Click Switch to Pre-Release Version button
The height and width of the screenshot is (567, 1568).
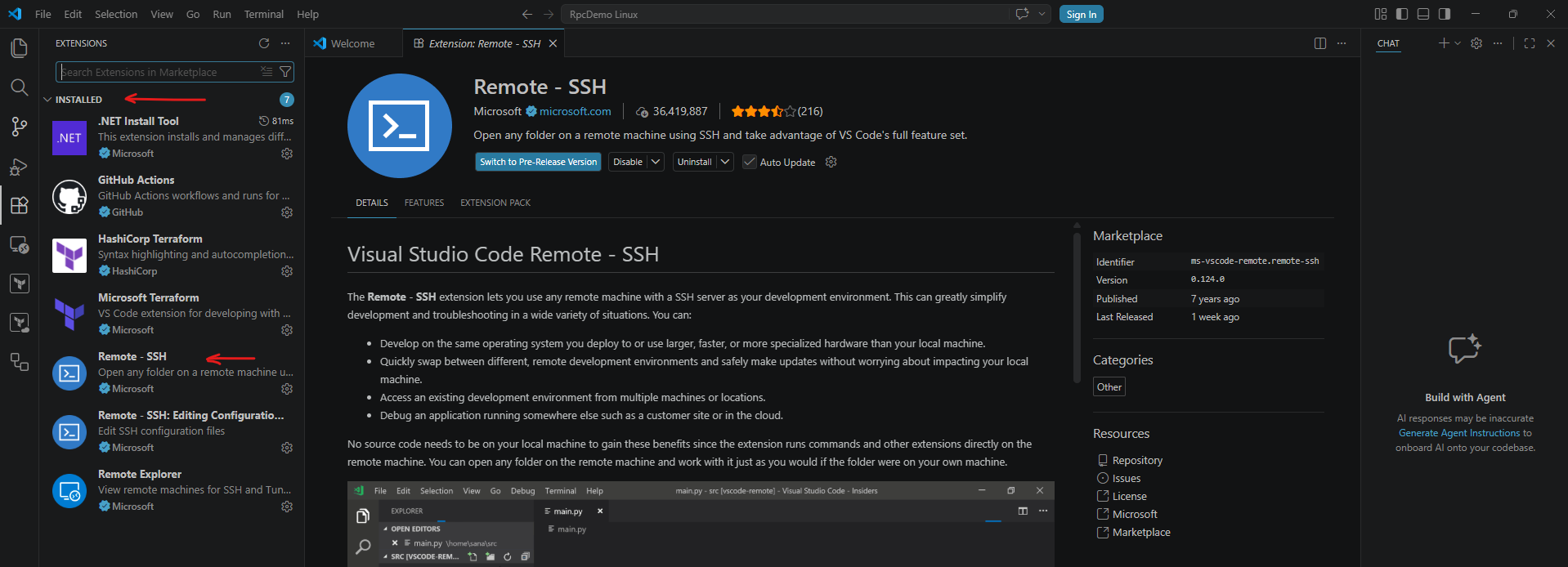(538, 162)
